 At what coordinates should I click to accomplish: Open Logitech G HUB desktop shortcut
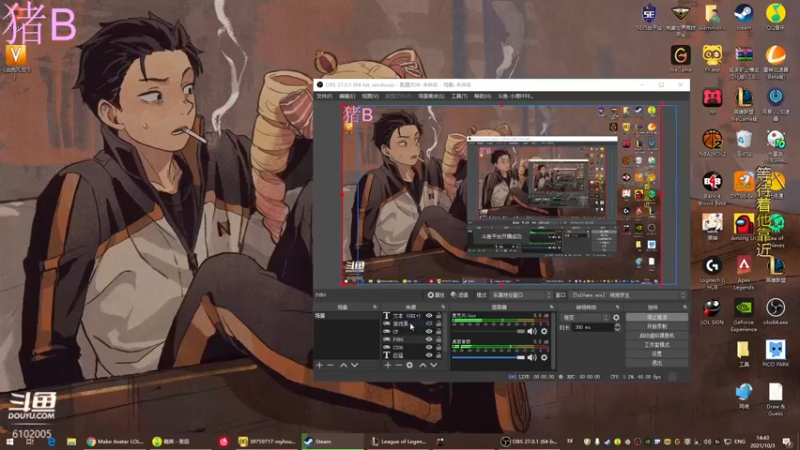(x=712, y=273)
